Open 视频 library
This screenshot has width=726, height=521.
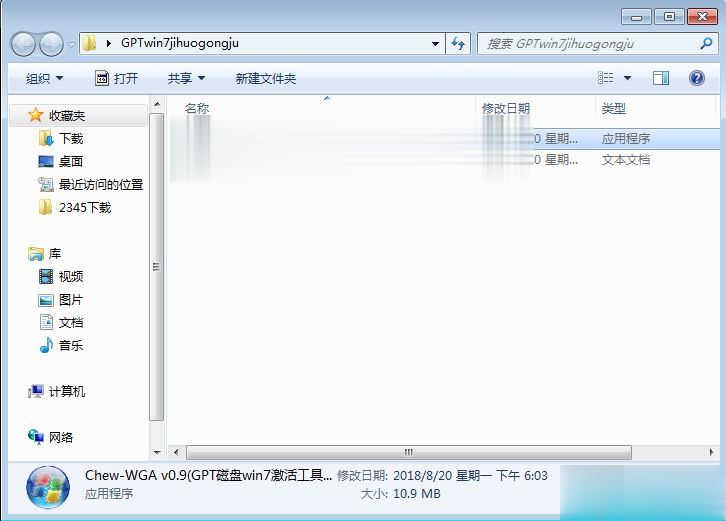(x=71, y=277)
